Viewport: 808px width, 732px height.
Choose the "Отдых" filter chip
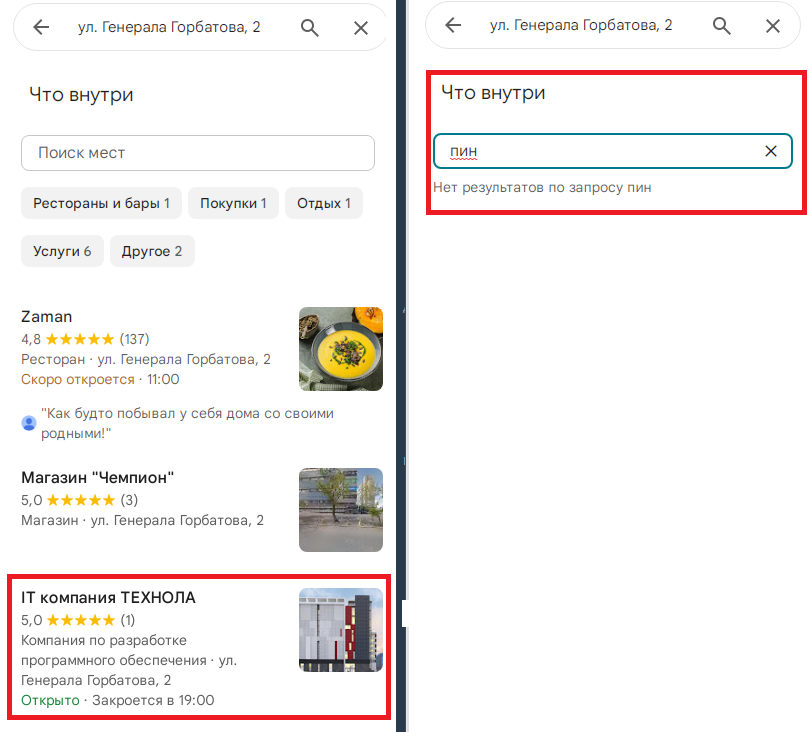323,203
